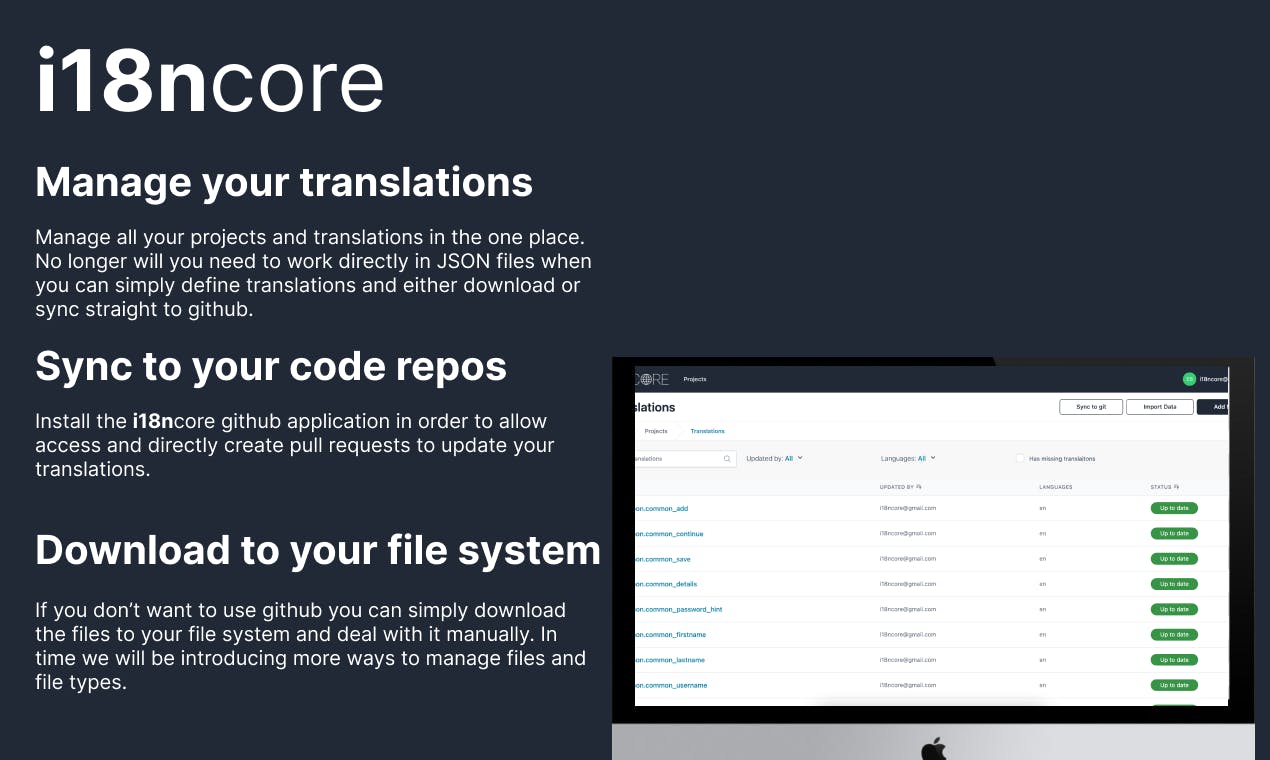Click the 'en' language cell in the common_password_hint row

(x=1042, y=609)
